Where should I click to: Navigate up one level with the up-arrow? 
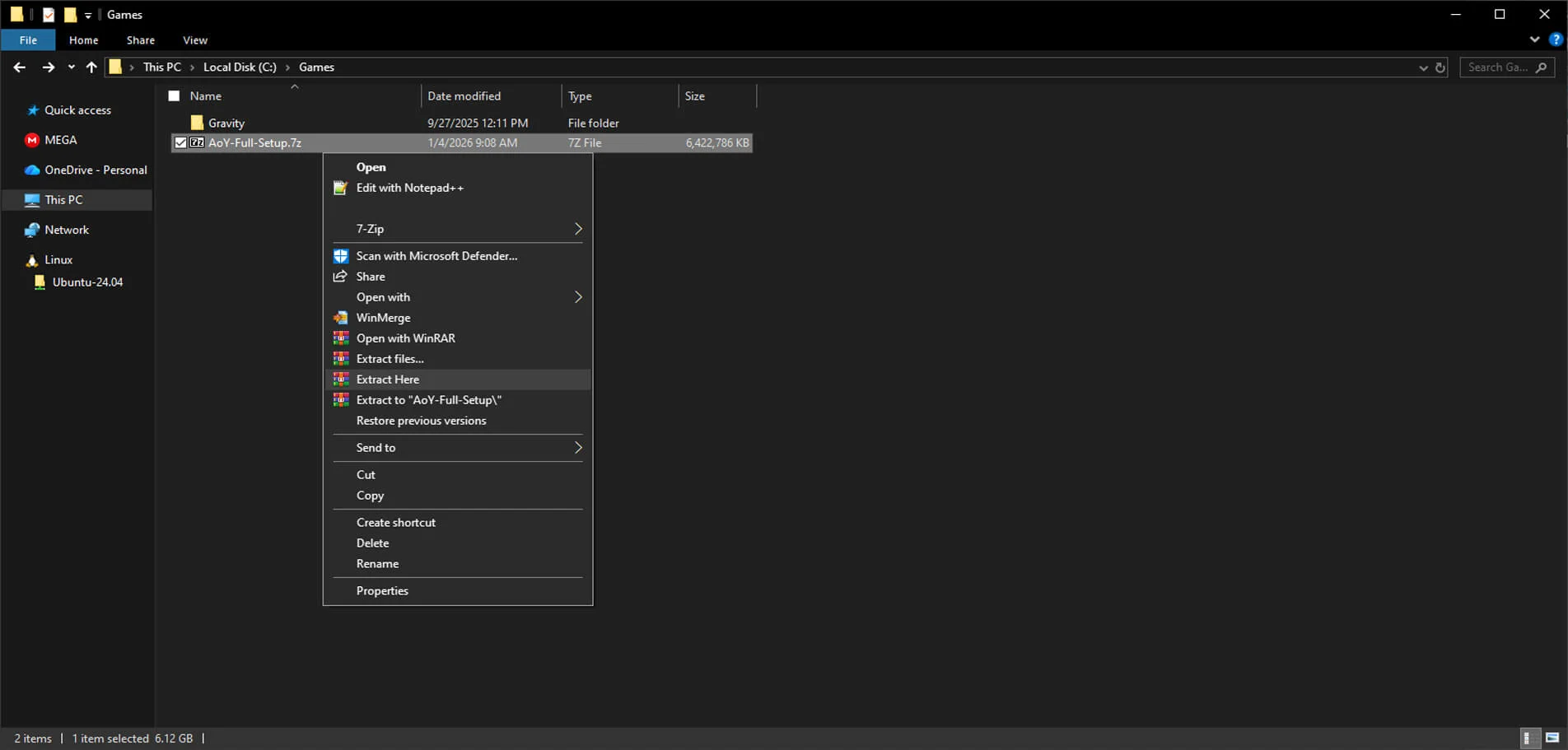coord(91,67)
